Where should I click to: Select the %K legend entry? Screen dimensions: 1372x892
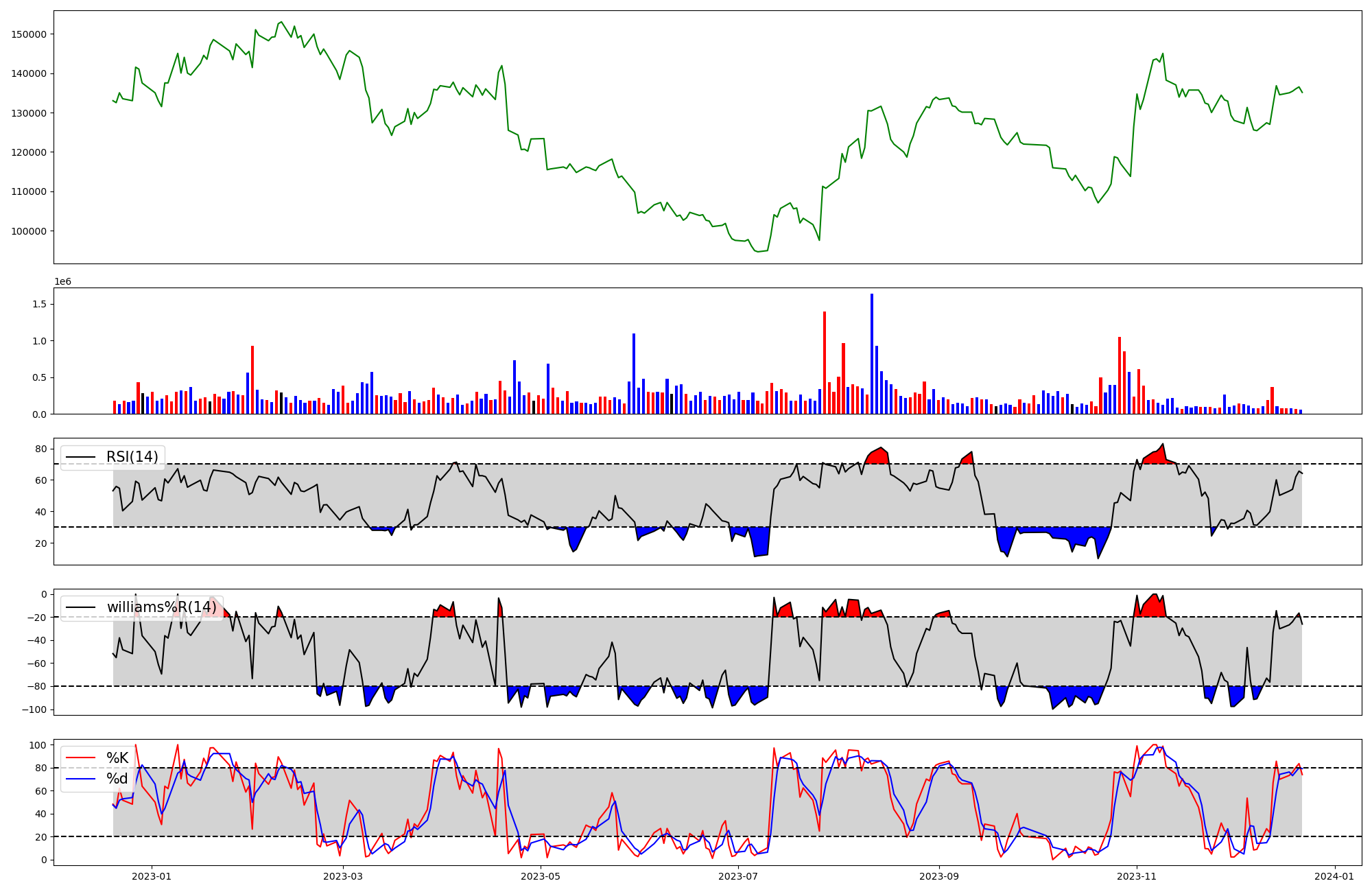point(117,758)
